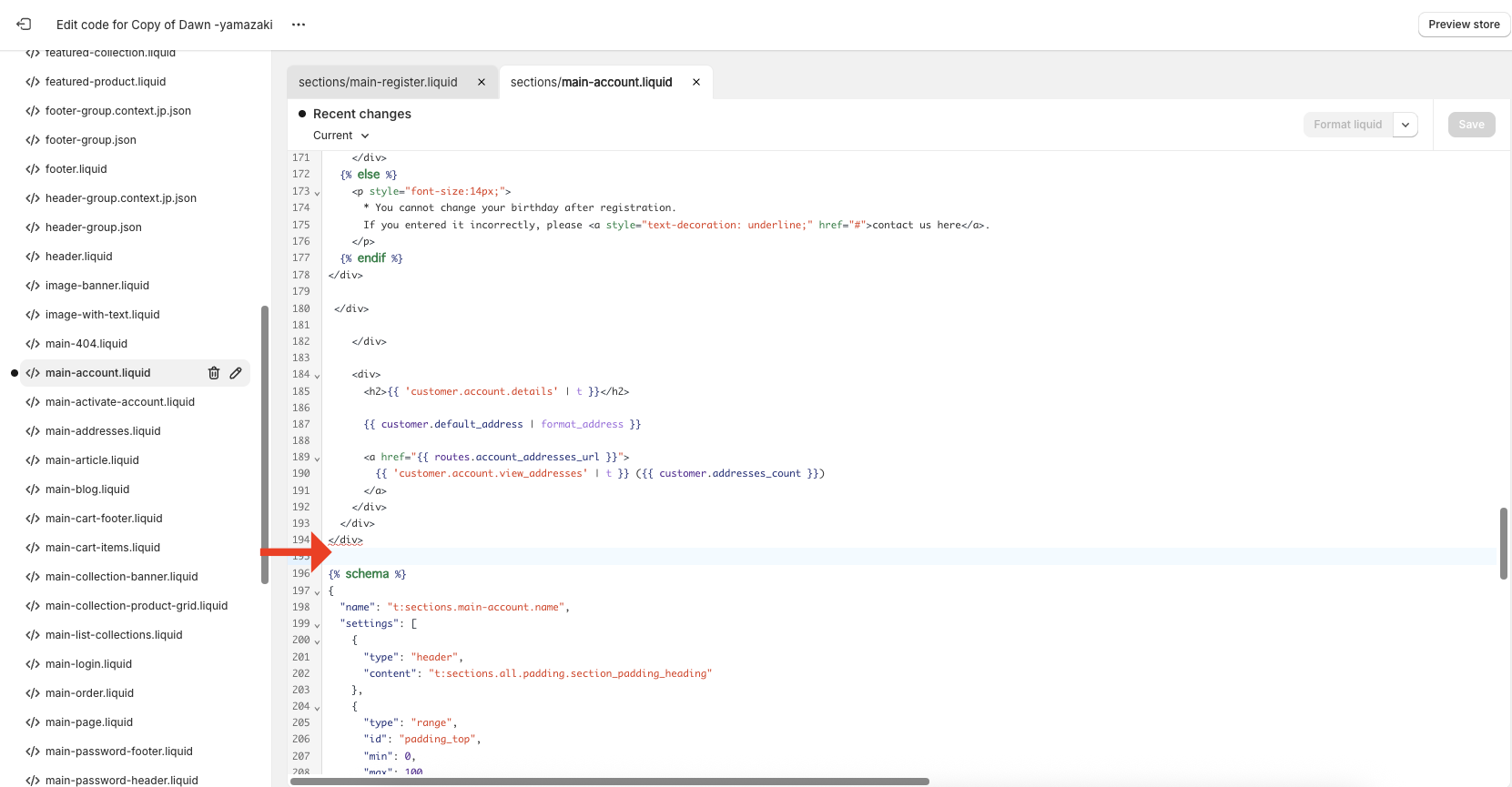Image resolution: width=1512 pixels, height=787 pixels.
Task: Click code icon beside main-login.liquid
Action: pyautogui.click(x=33, y=664)
